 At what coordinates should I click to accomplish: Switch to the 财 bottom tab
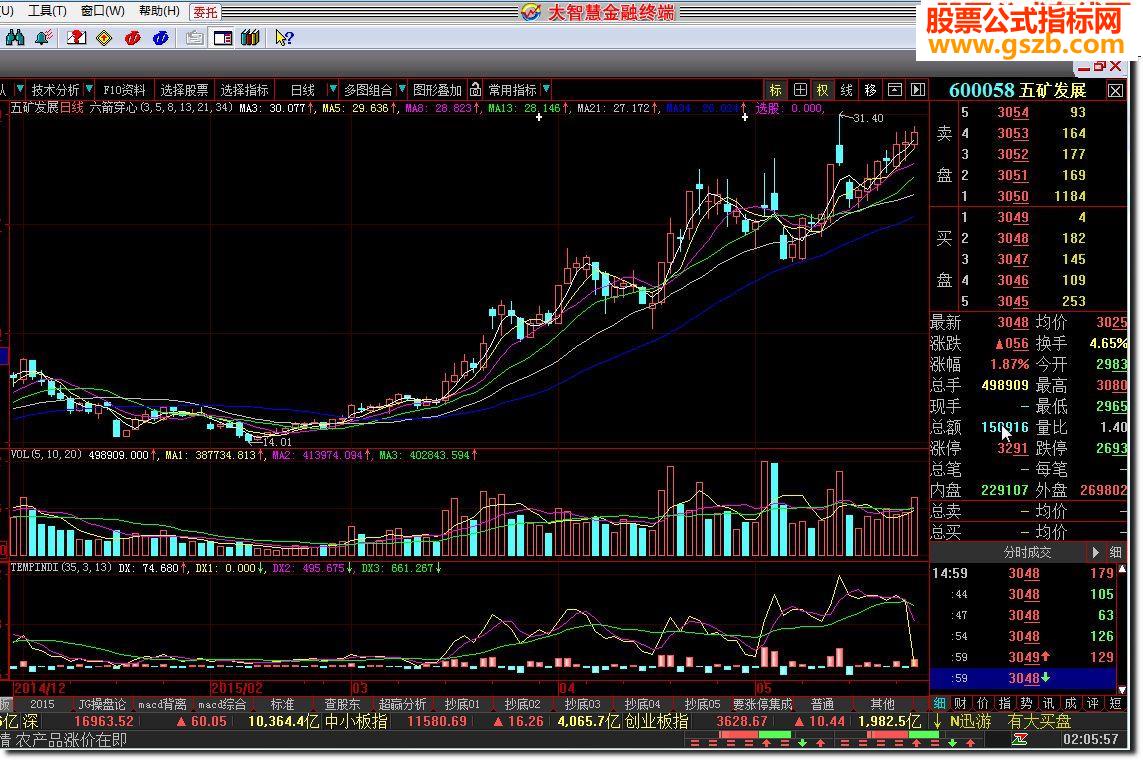tap(960, 703)
